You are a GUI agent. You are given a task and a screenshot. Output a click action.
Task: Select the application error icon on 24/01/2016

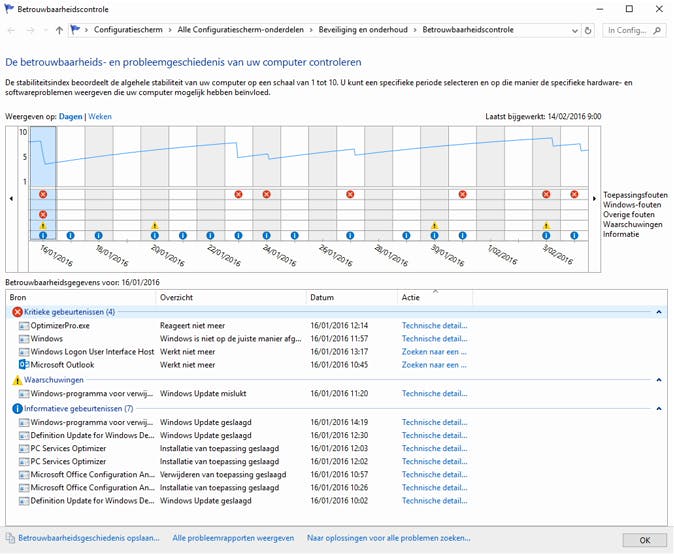tap(267, 194)
